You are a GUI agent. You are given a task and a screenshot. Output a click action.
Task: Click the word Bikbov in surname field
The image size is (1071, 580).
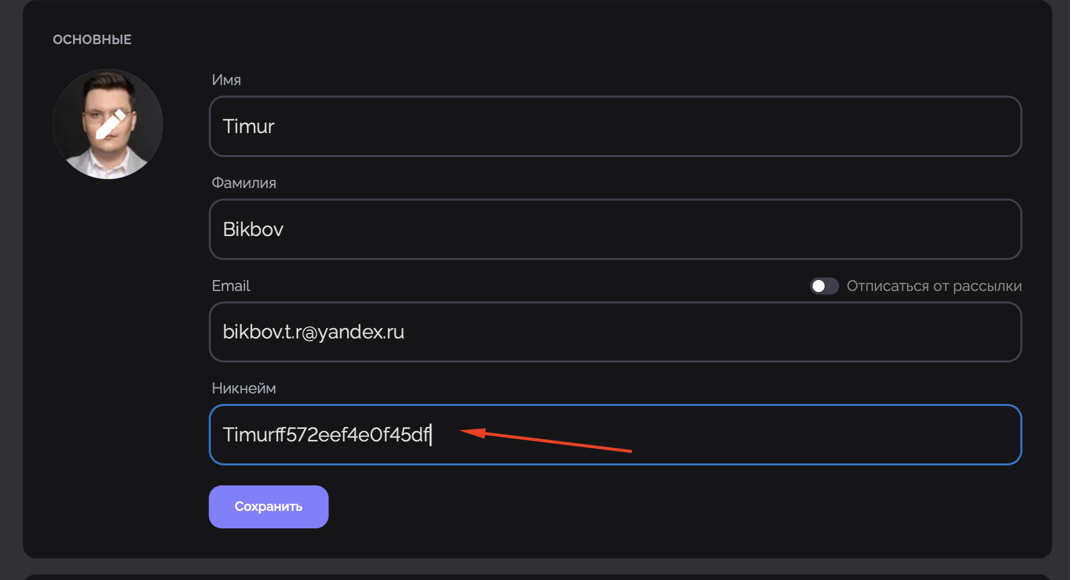(253, 230)
